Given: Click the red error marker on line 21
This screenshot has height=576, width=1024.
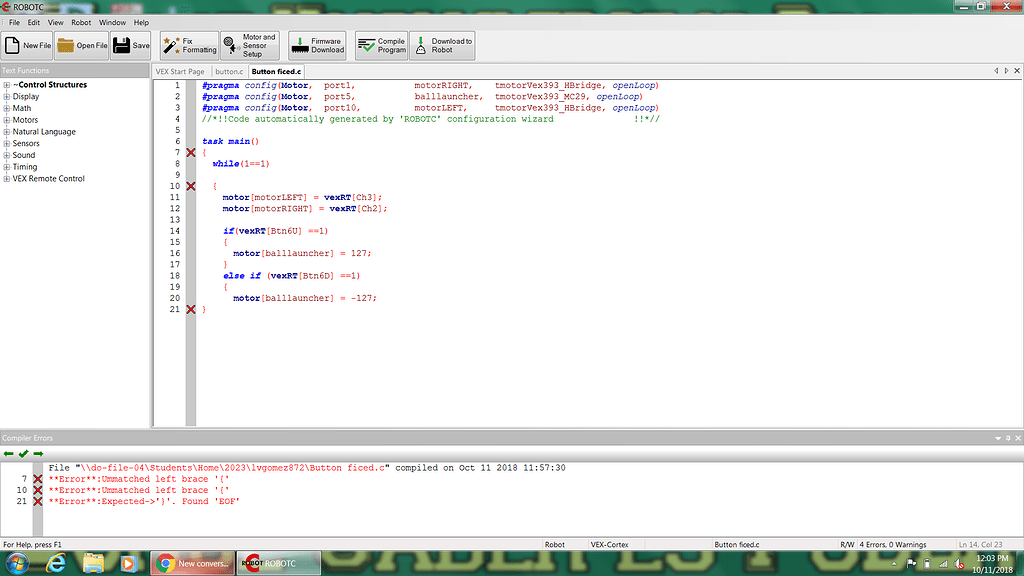Looking at the screenshot, I should click(191, 310).
